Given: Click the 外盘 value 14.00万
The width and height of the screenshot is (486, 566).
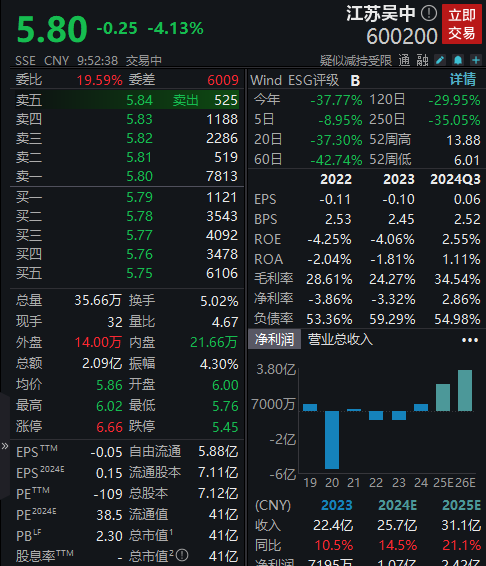Looking at the screenshot, I should tap(98, 342).
